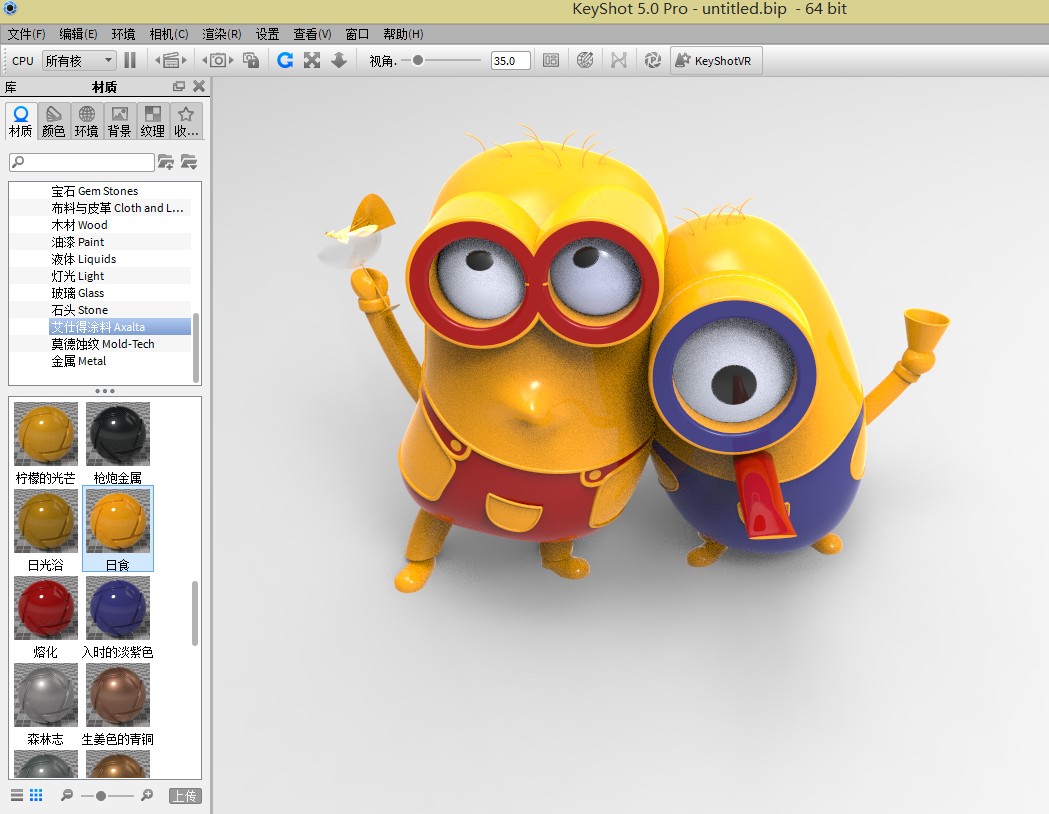Select the 森林志 silver material thumbnail
The image size is (1049, 814).
(45, 694)
